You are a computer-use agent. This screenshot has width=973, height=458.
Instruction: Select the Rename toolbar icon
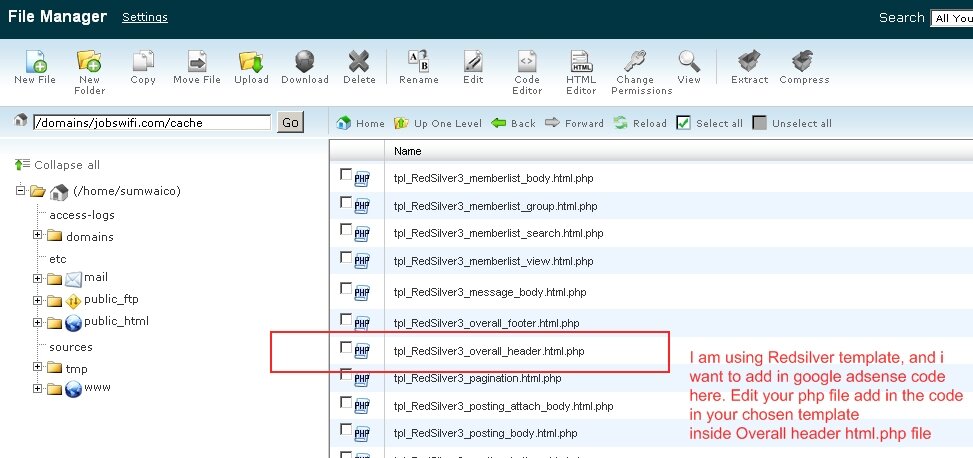tap(419, 61)
